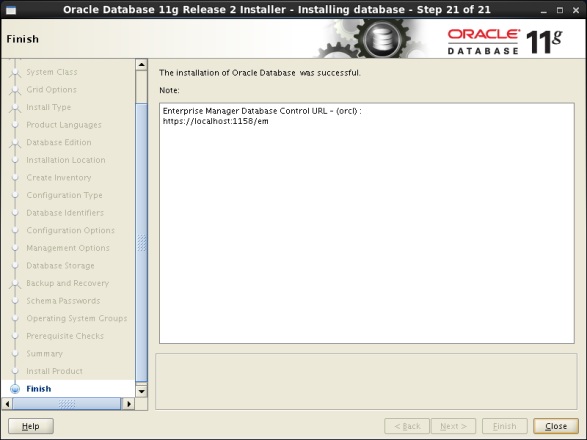Select the Schema Passwords step
Image resolution: width=587 pixels, height=440 pixels.
(63, 301)
